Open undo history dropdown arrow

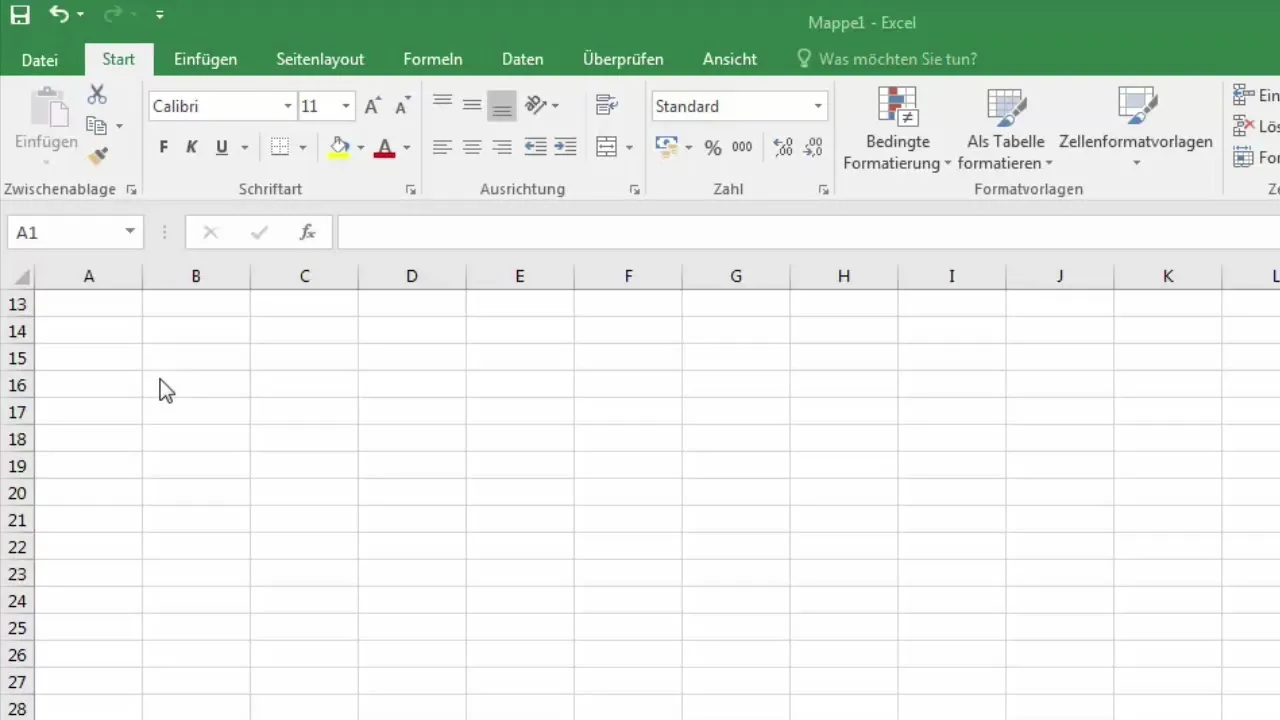(80, 15)
